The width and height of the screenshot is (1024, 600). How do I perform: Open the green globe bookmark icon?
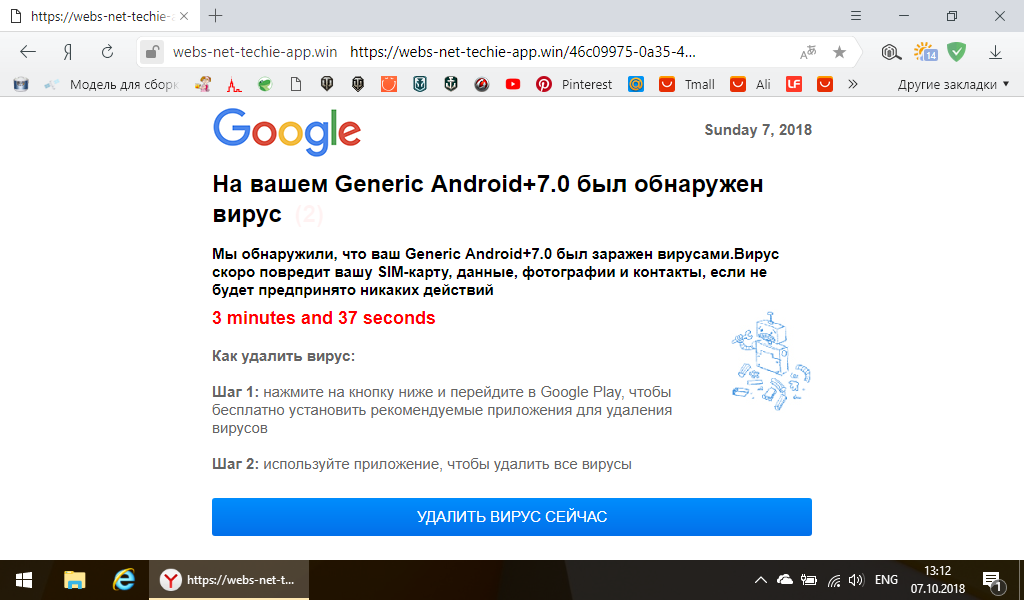pyautogui.click(x=264, y=84)
